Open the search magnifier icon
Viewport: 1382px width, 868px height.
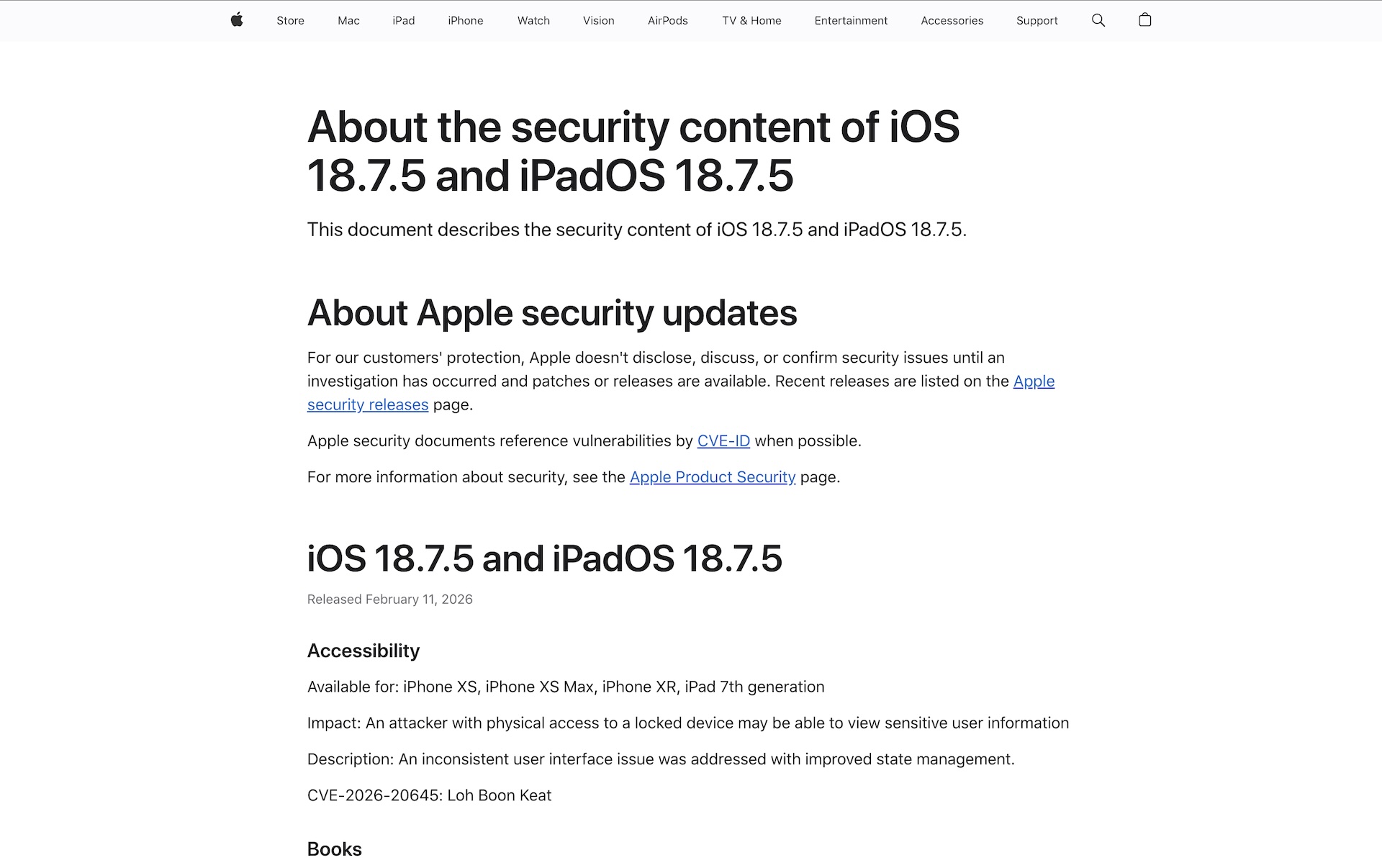[x=1098, y=20]
